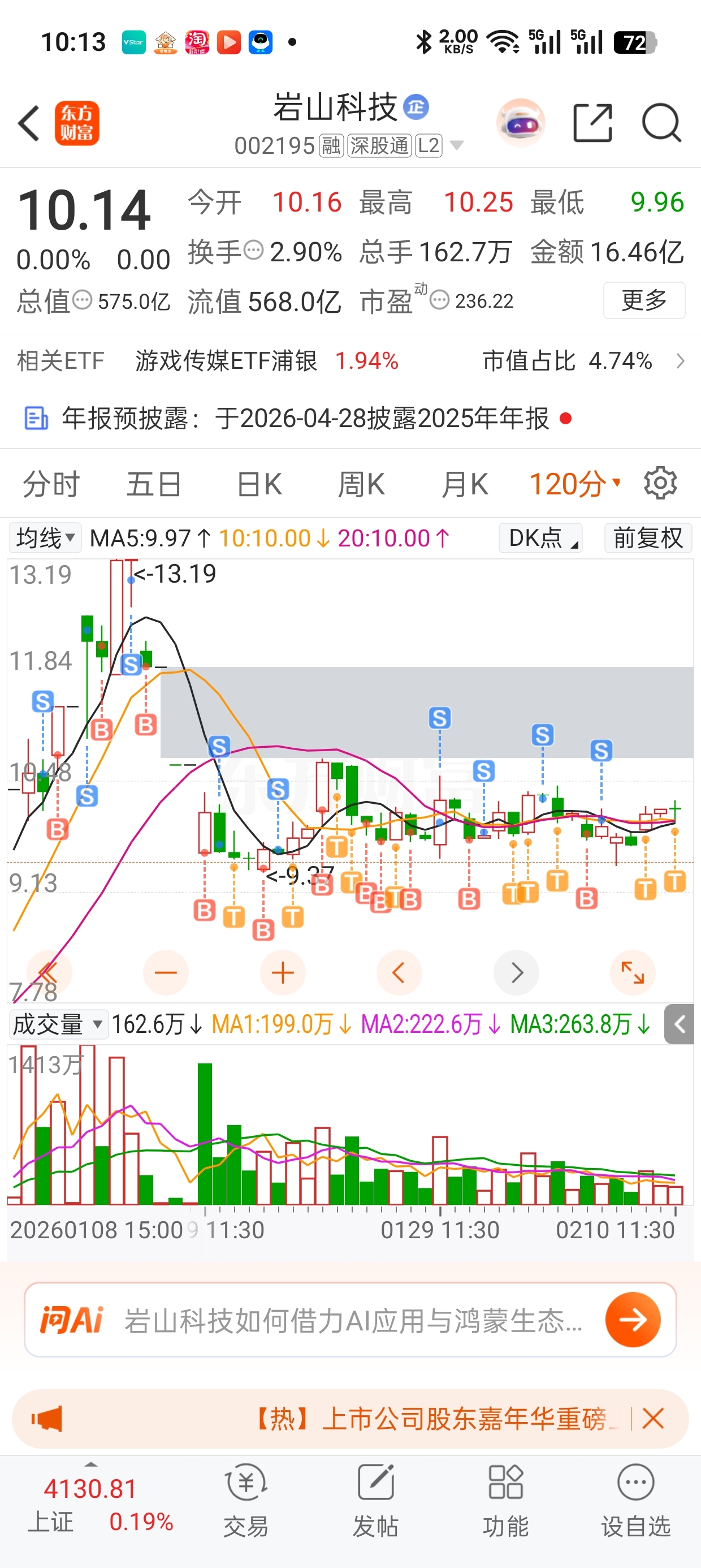
Task: Tap the S sell marker below 13.19 high
Action: [x=131, y=665]
